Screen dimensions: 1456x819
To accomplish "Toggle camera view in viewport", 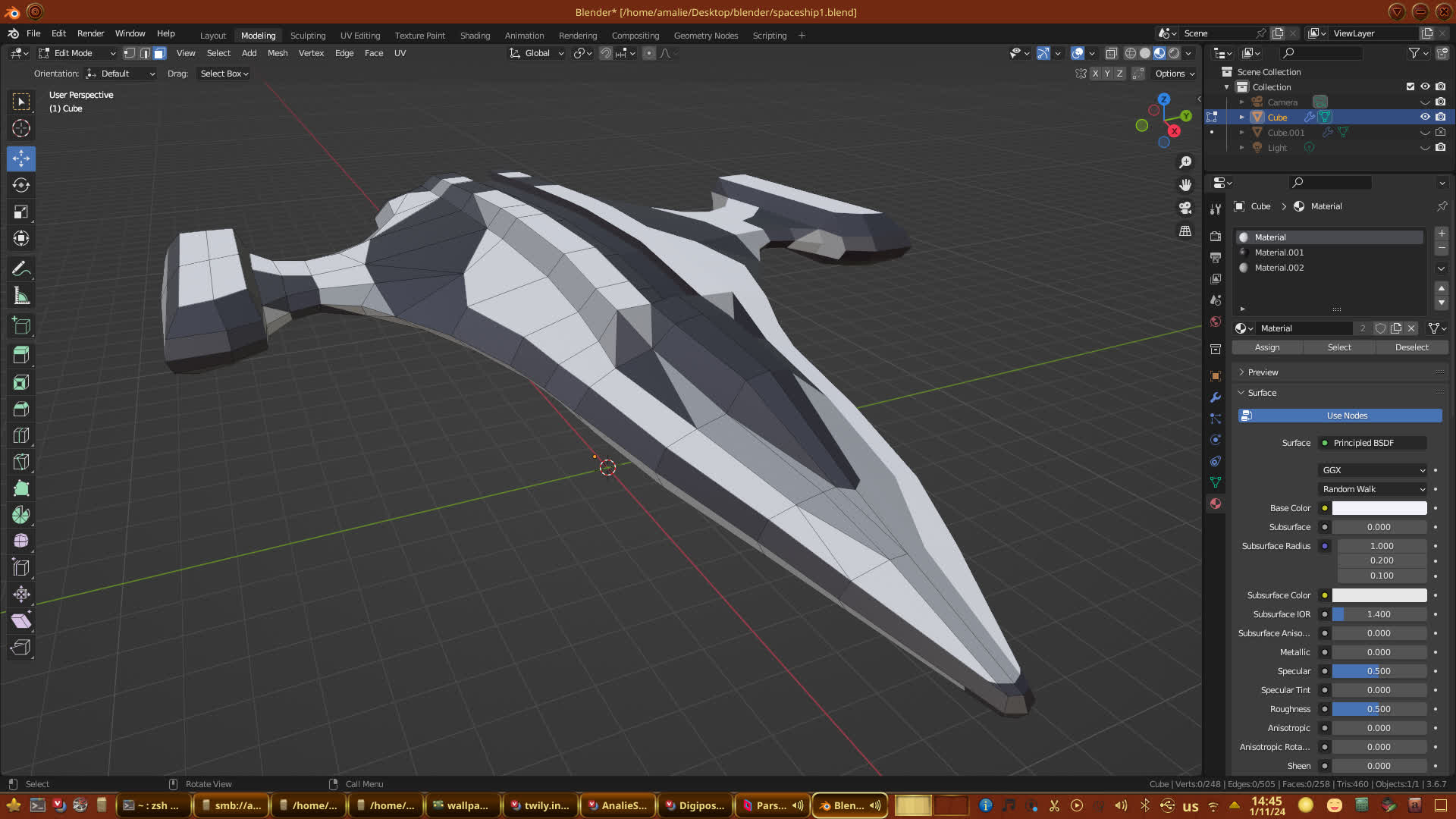I will point(1185,208).
